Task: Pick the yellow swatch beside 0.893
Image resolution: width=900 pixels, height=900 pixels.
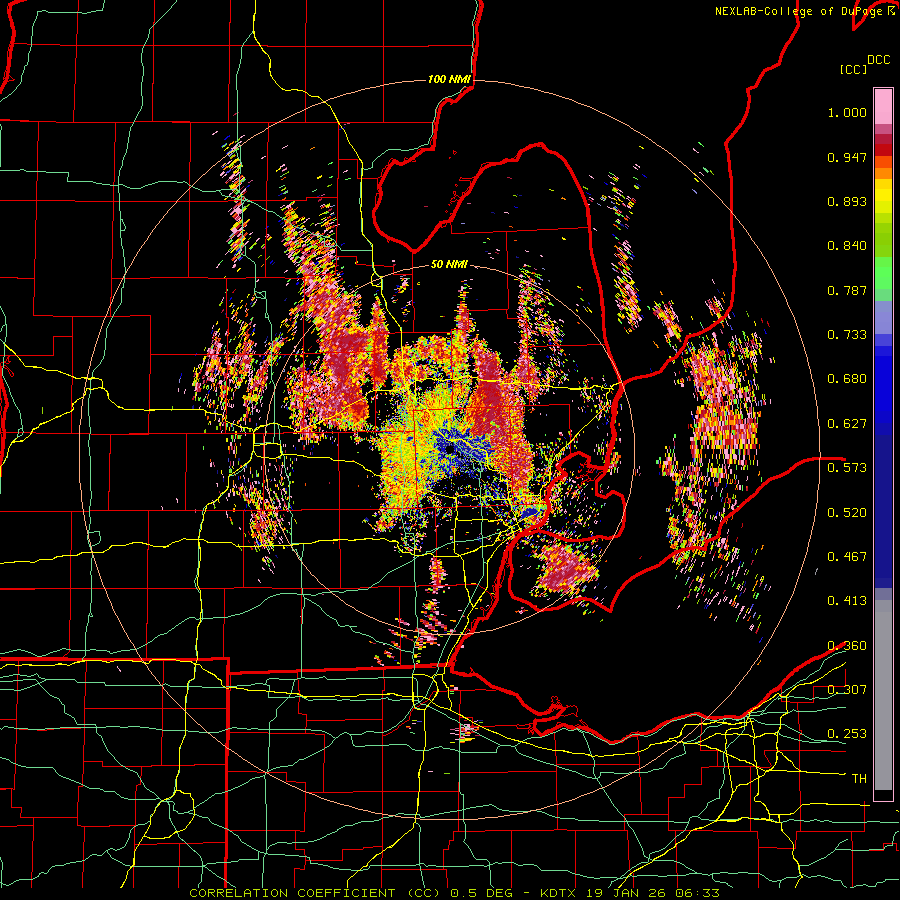Action: coord(883,200)
